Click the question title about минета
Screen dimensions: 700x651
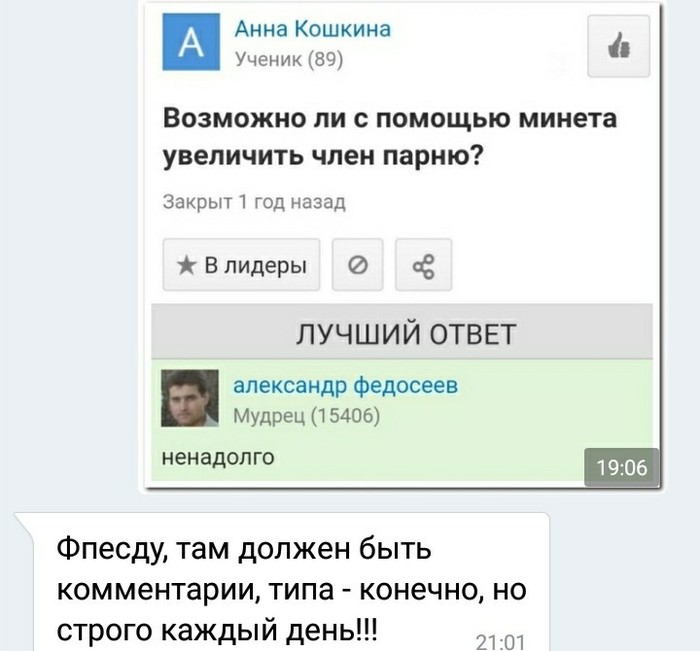point(389,138)
